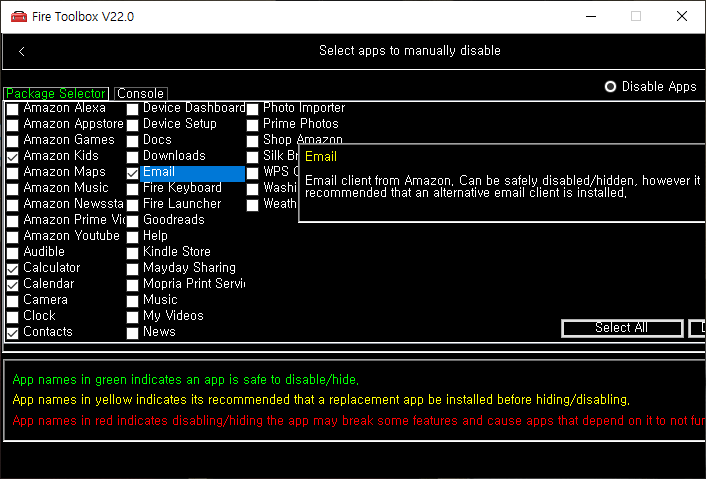Uncheck the Calculator checkbox
The image size is (706, 479).
13,269
